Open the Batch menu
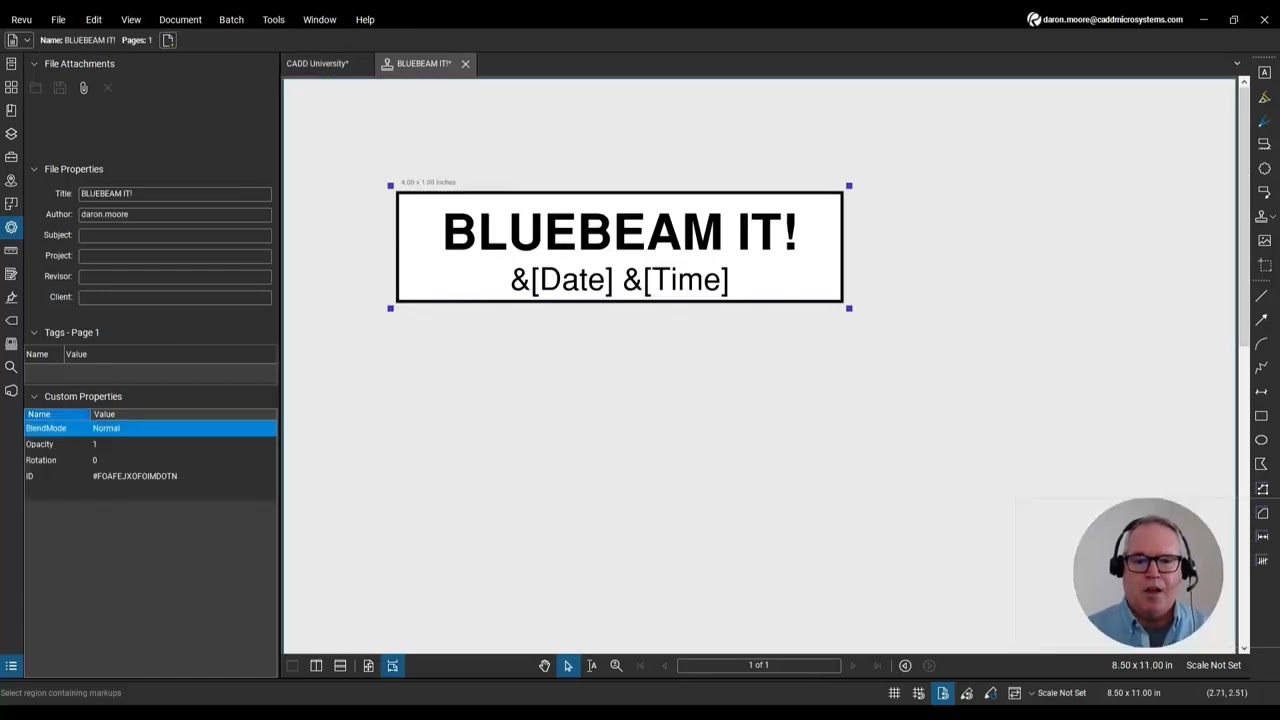Image resolution: width=1280 pixels, height=720 pixels. point(231,20)
